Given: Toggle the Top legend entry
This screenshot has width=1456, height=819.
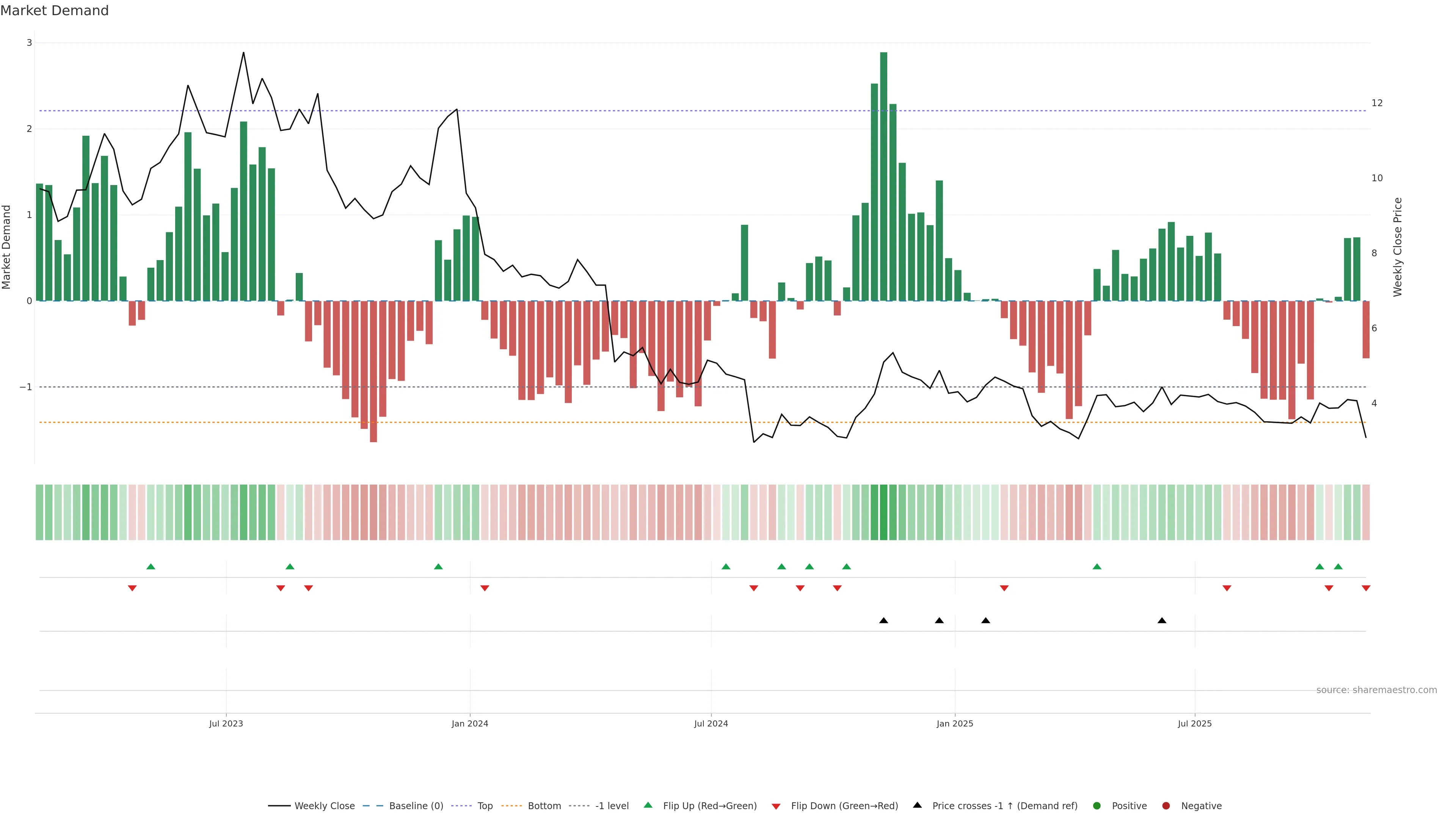Looking at the screenshot, I should pos(485,805).
